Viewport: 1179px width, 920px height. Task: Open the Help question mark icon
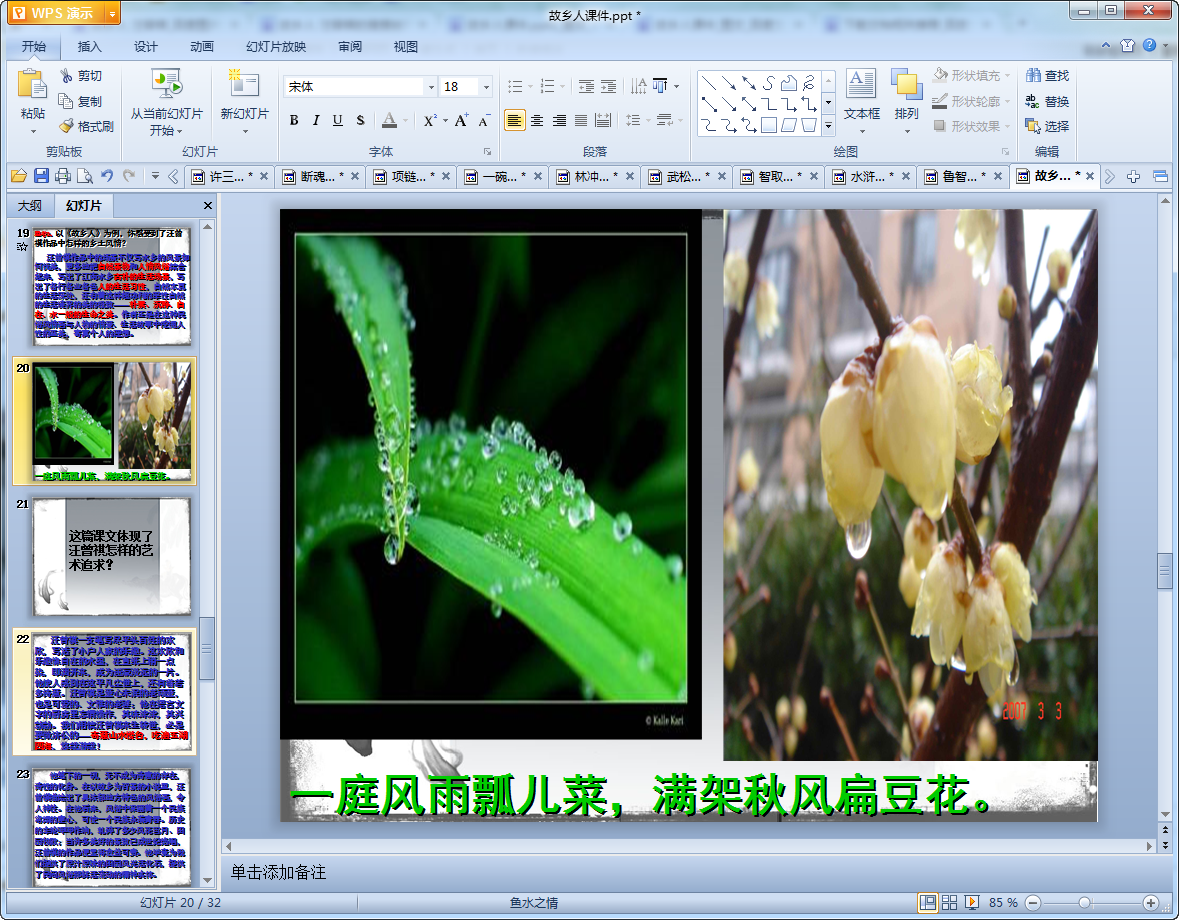pyautogui.click(x=1149, y=45)
